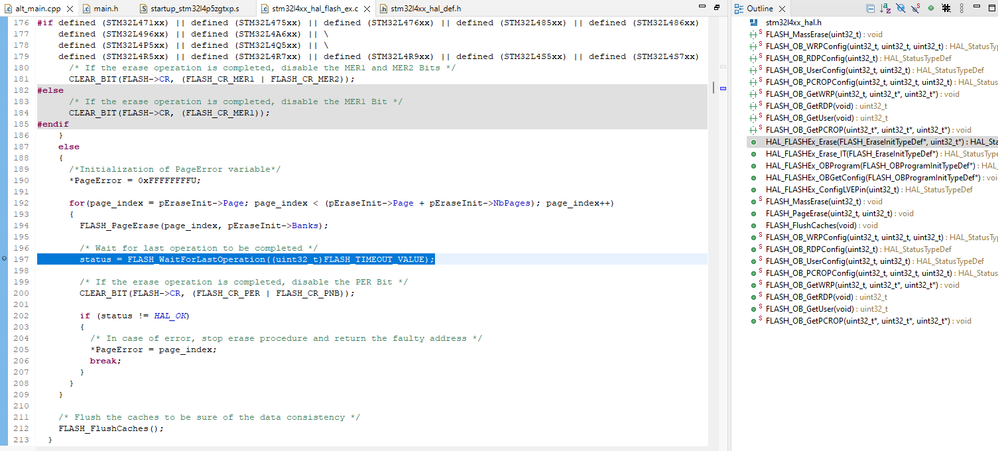998x451 pixels.
Task: Toggle Hide Non-Public Members green dot icon
Action: coord(931,8)
